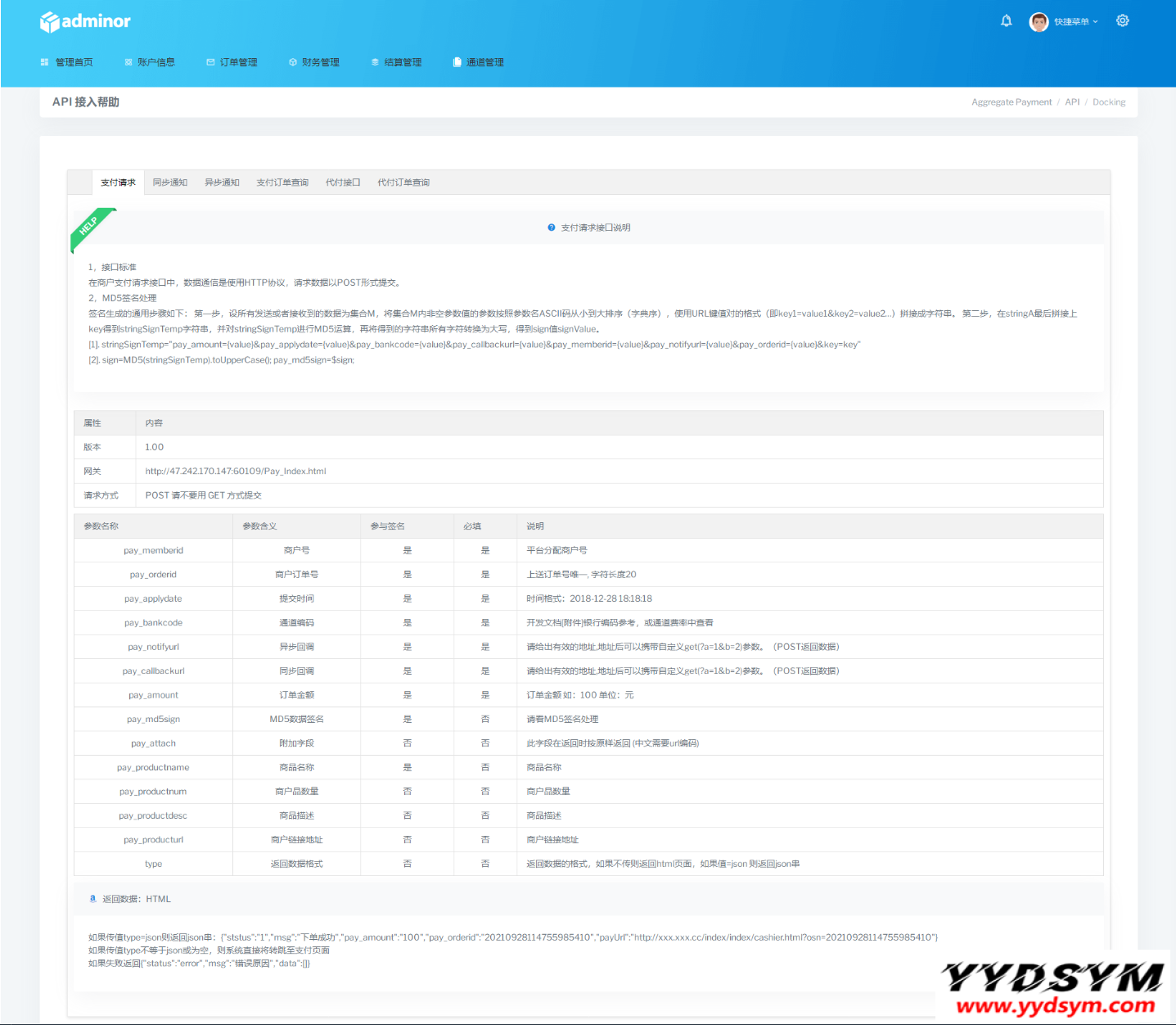The height and width of the screenshot is (1025, 1176).
Task: Click the user avatar picture
Action: coord(1039,22)
